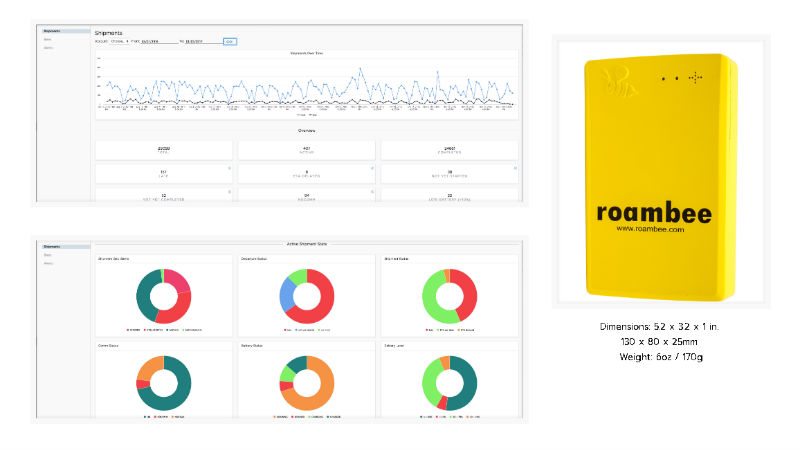Click www.roambee.com printed on the device
Screen dimensions: 800x450
(651, 229)
